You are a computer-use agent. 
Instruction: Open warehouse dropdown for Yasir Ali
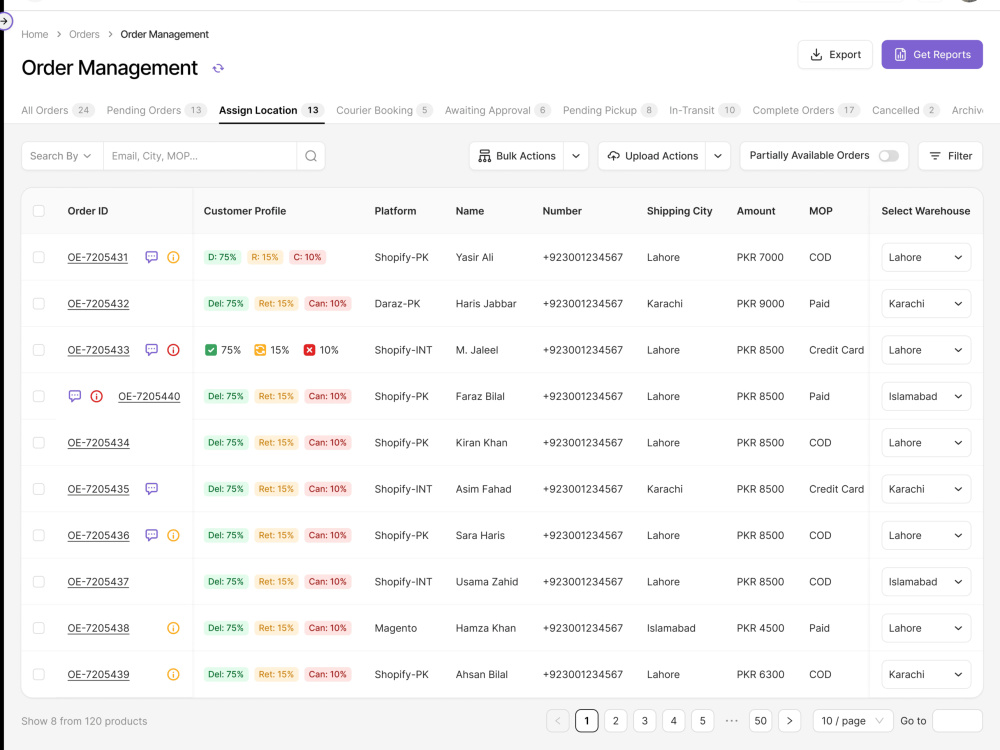[x=926, y=257]
